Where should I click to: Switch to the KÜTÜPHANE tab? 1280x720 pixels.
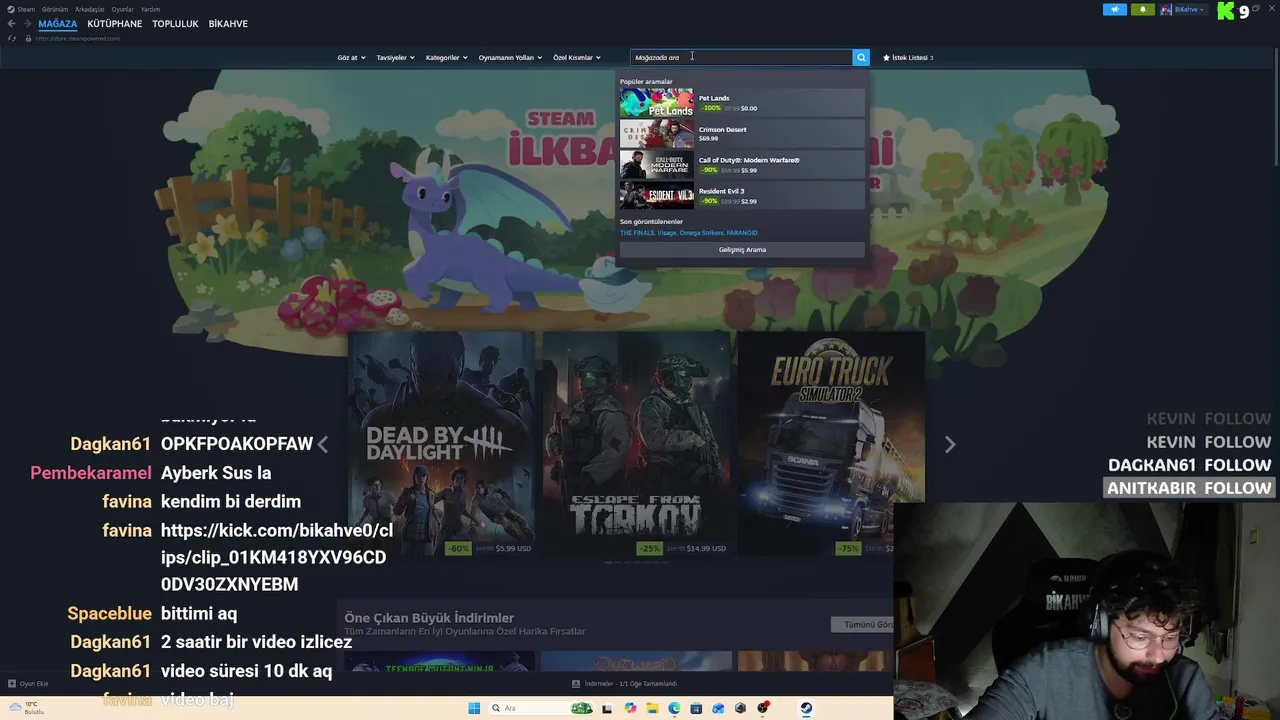pyautogui.click(x=115, y=24)
